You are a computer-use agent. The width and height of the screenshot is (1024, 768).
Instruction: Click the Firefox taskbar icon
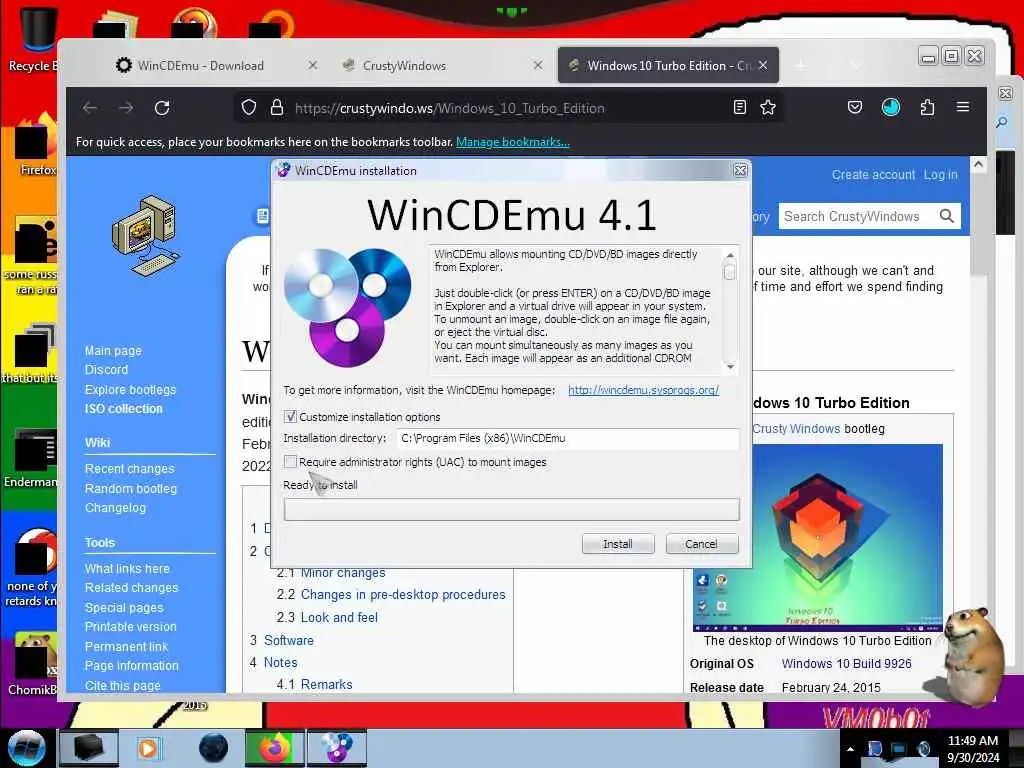click(275, 748)
